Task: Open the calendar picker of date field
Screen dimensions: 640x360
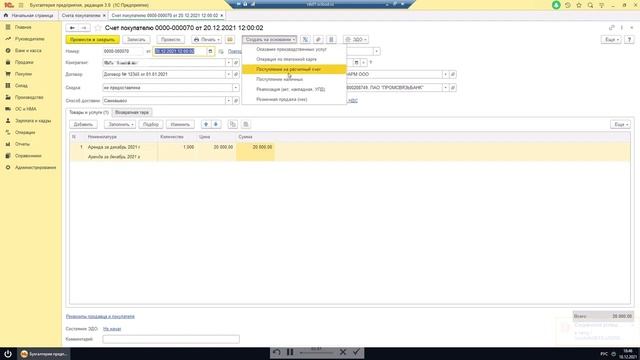Action: pyautogui.click(x=210, y=51)
